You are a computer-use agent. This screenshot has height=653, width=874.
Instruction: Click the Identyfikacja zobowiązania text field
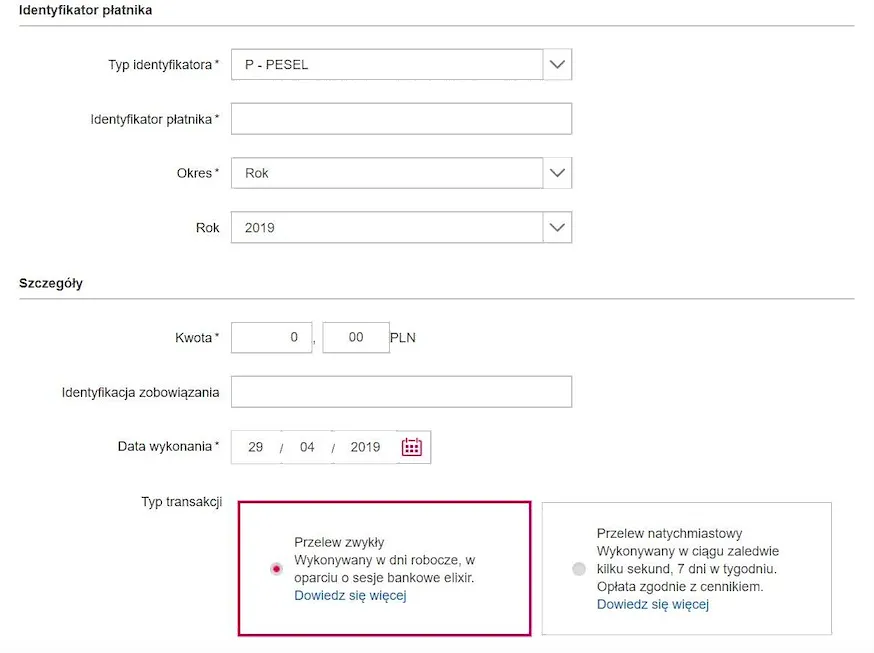[401, 392]
